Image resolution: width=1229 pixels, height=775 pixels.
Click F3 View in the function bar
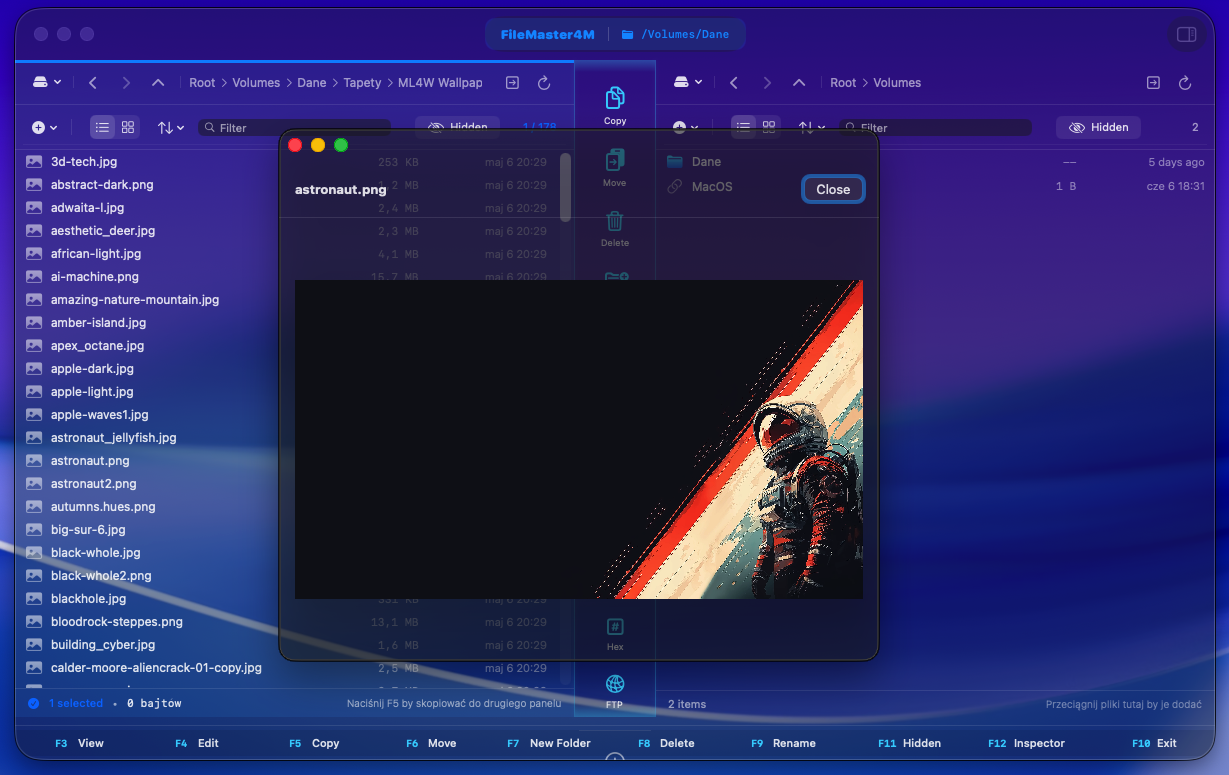pyautogui.click(x=79, y=743)
